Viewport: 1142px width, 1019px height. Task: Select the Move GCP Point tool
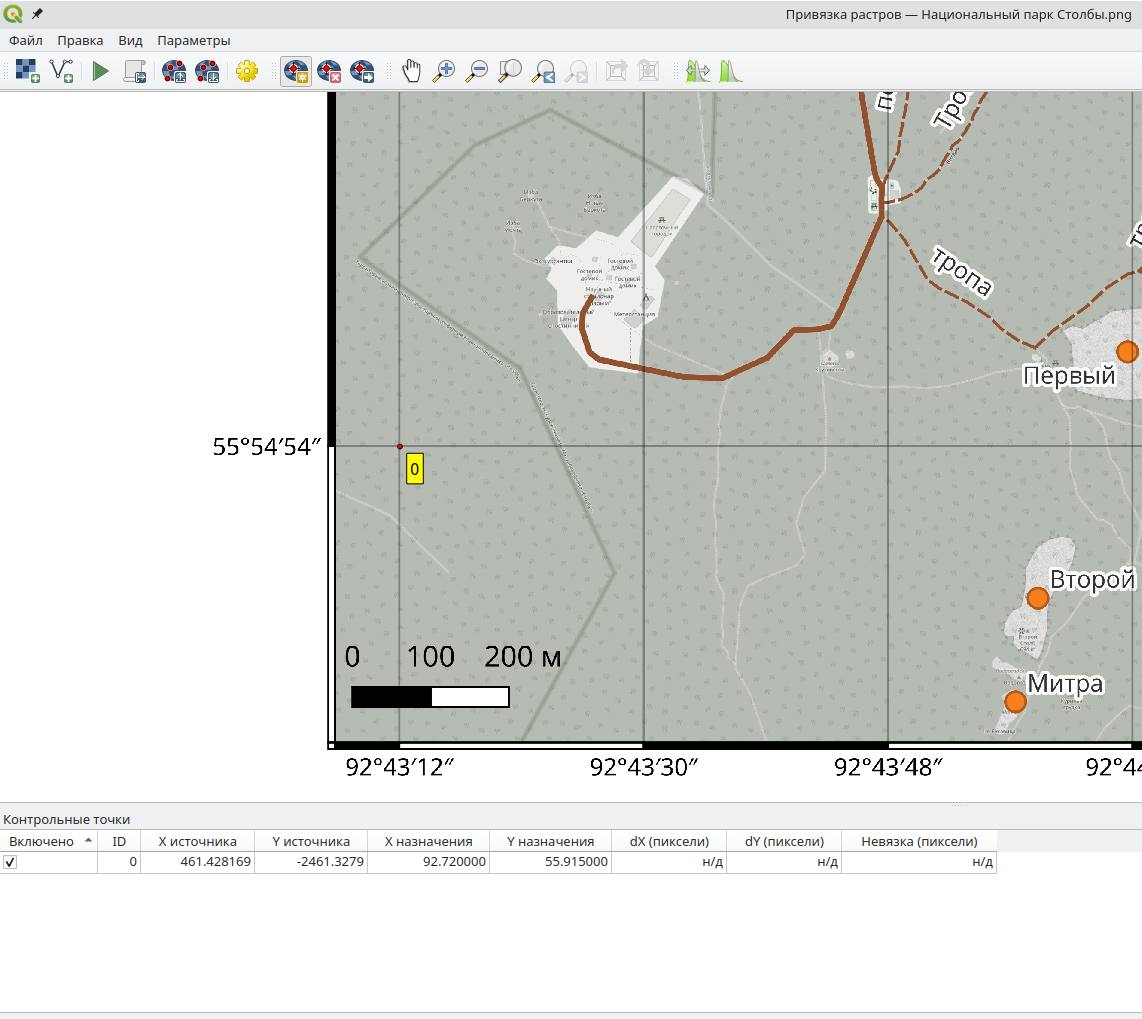click(x=362, y=71)
